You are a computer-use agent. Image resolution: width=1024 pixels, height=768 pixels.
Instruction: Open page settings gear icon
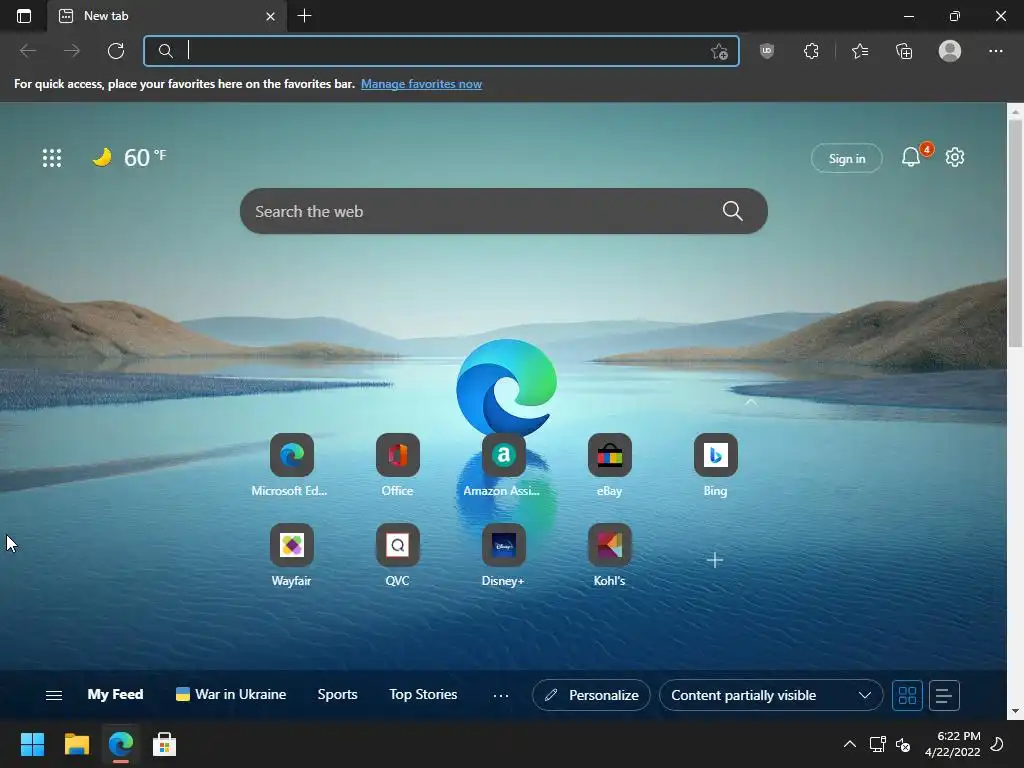click(955, 157)
